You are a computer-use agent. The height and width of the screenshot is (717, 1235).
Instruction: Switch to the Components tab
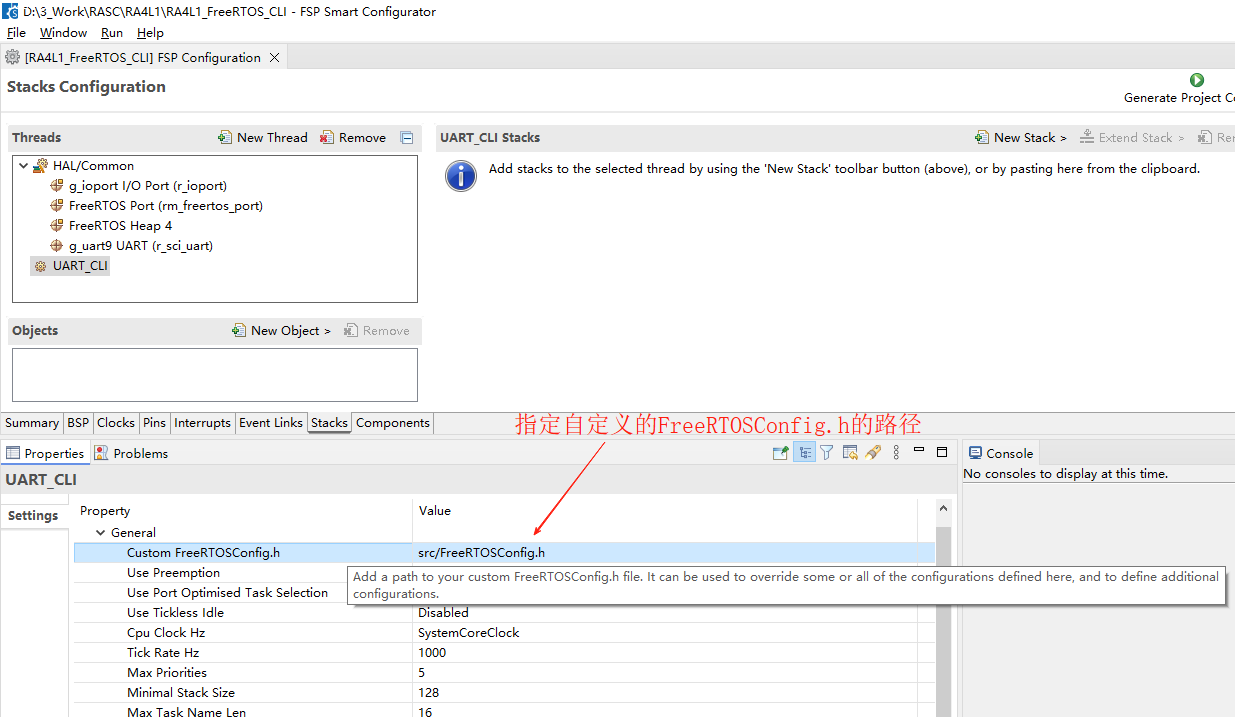[393, 423]
